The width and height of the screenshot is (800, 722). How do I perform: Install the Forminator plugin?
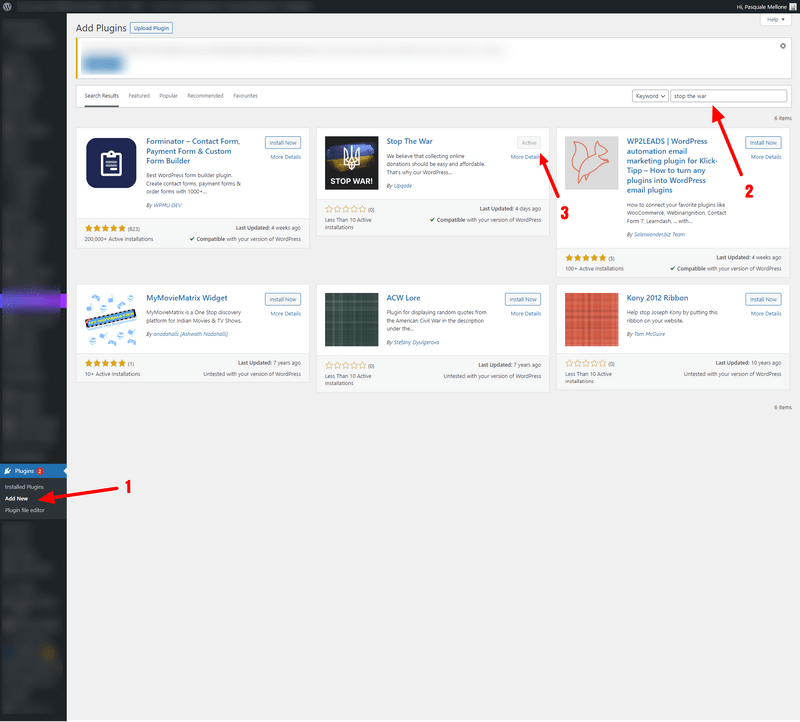click(x=283, y=143)
